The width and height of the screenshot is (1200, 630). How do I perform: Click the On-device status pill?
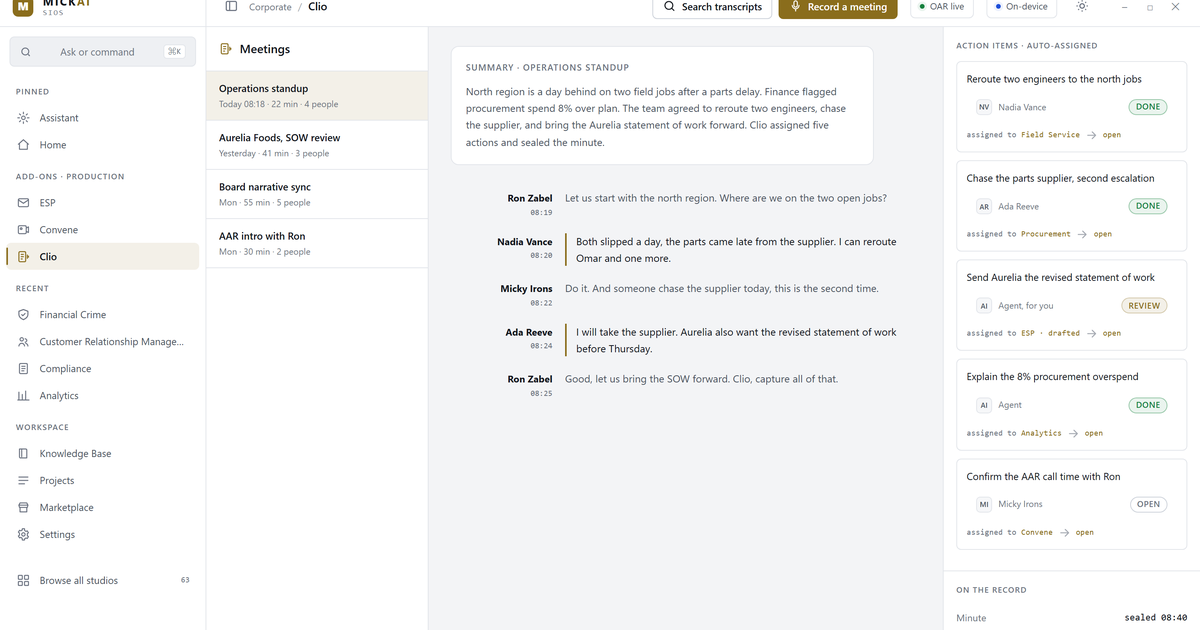1021,7
